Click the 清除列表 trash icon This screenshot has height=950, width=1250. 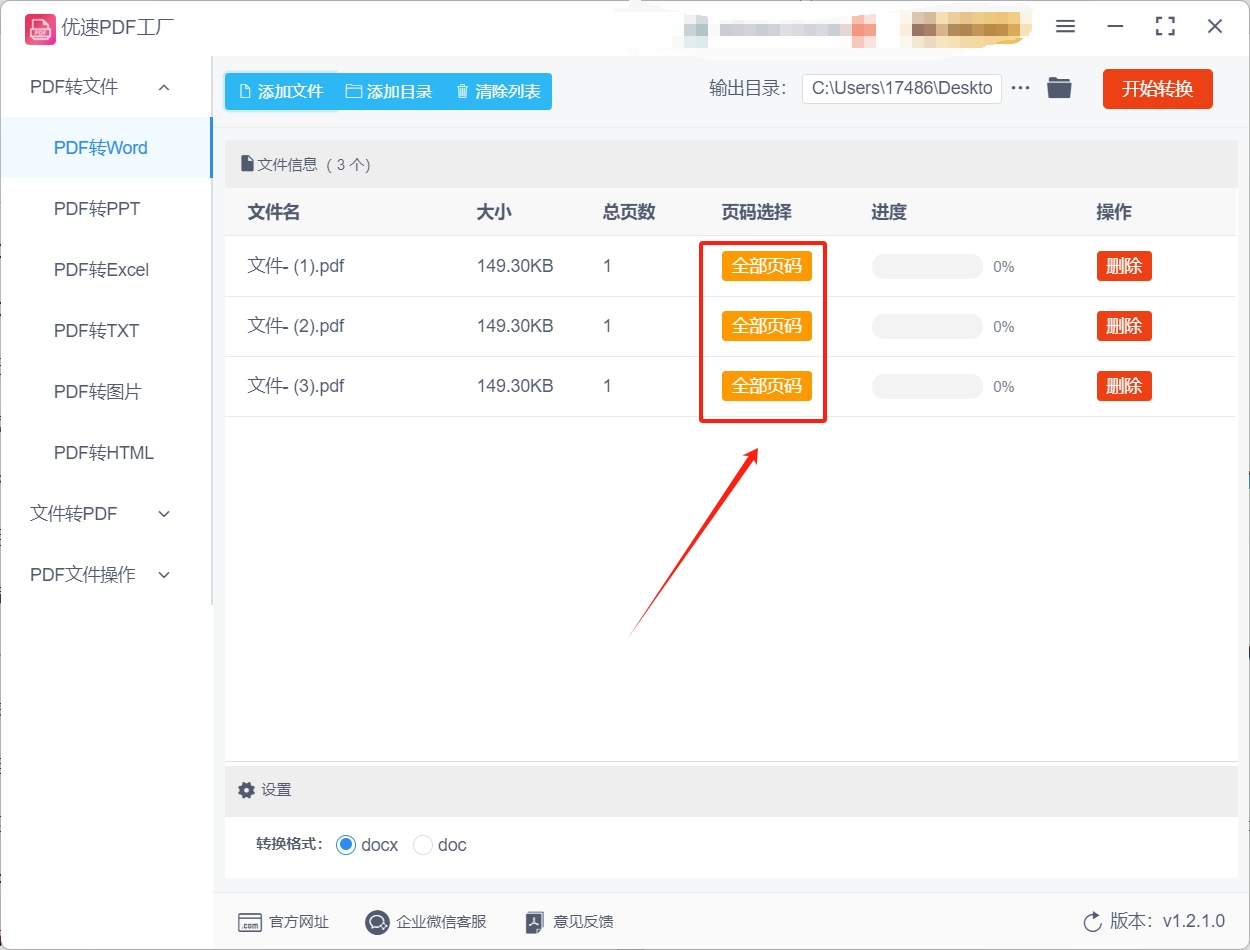(x=461, y=90)
